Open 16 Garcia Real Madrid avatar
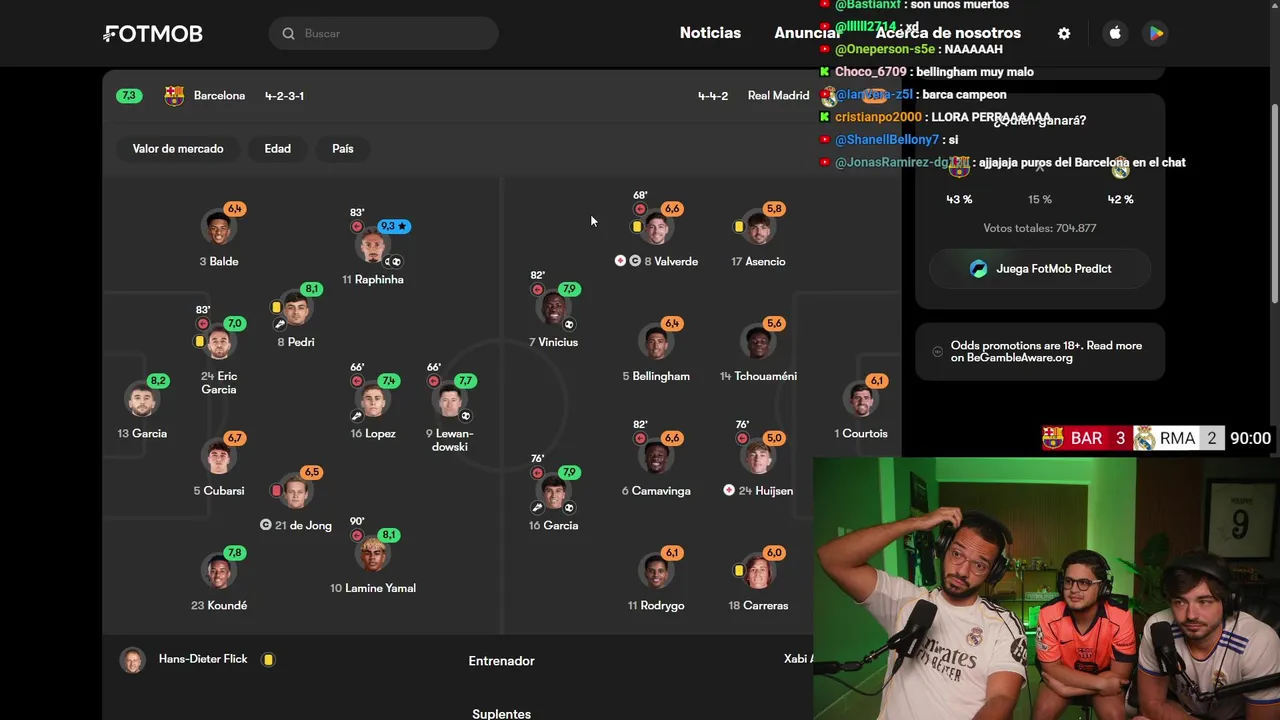The image size is (1280, 720). tap(553, 492)
